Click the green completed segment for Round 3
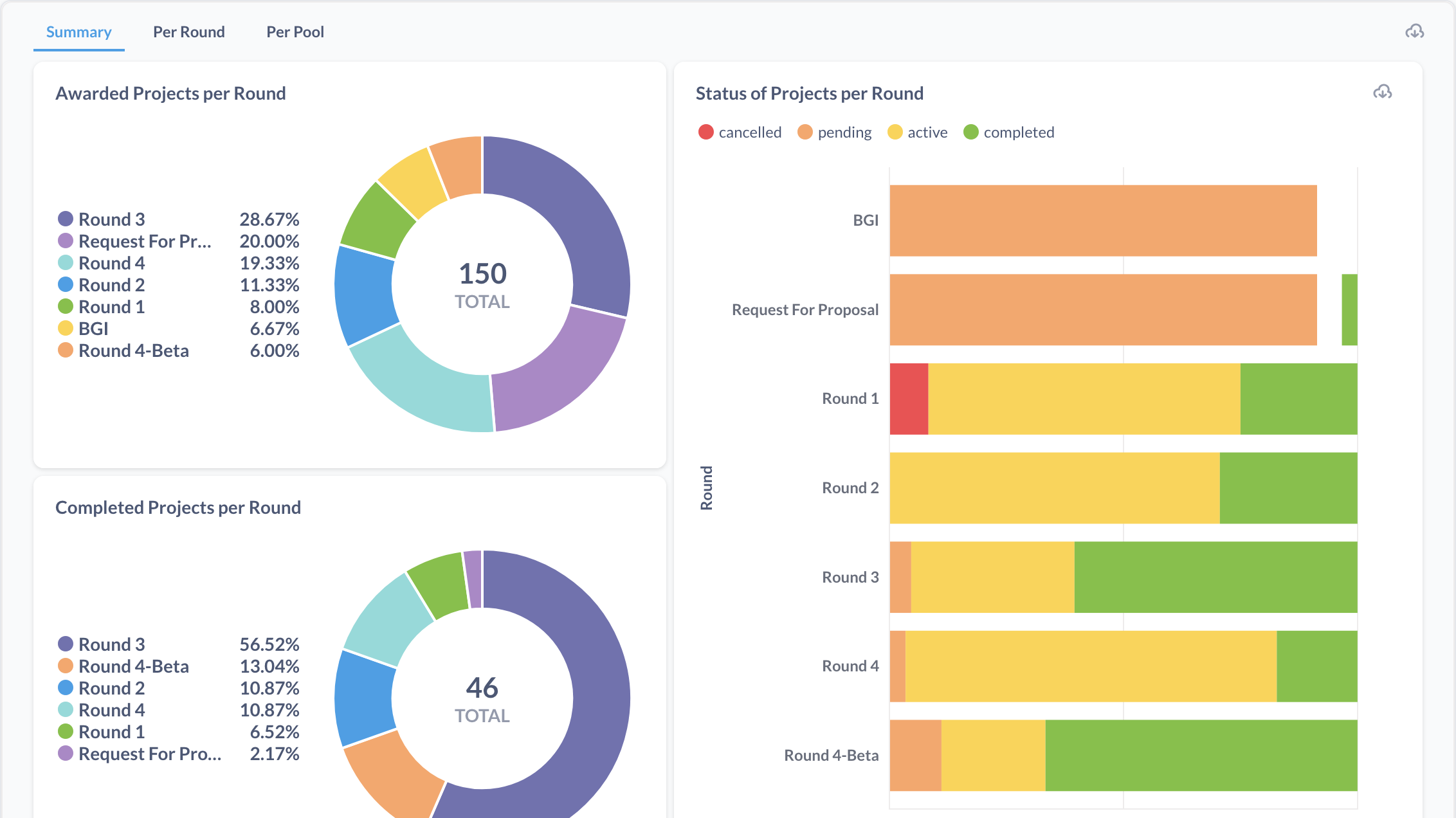The width and height of the screenshot is (1456, 818). click(1216, 577)
